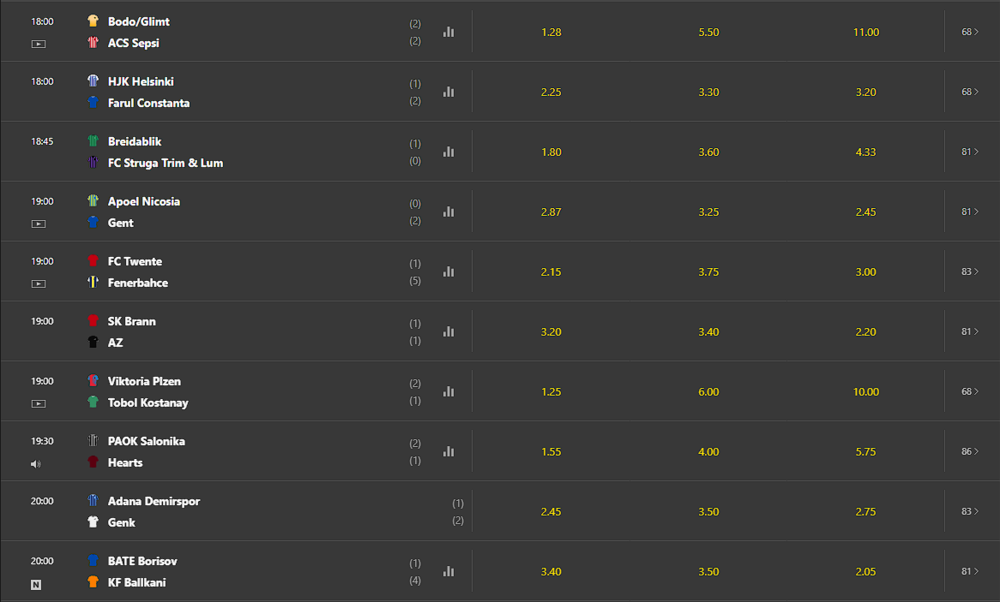This screenshot has width=1000, height=602.
Task: Expand 68 markets for Viktoria Plzen match
Action: 970,392
